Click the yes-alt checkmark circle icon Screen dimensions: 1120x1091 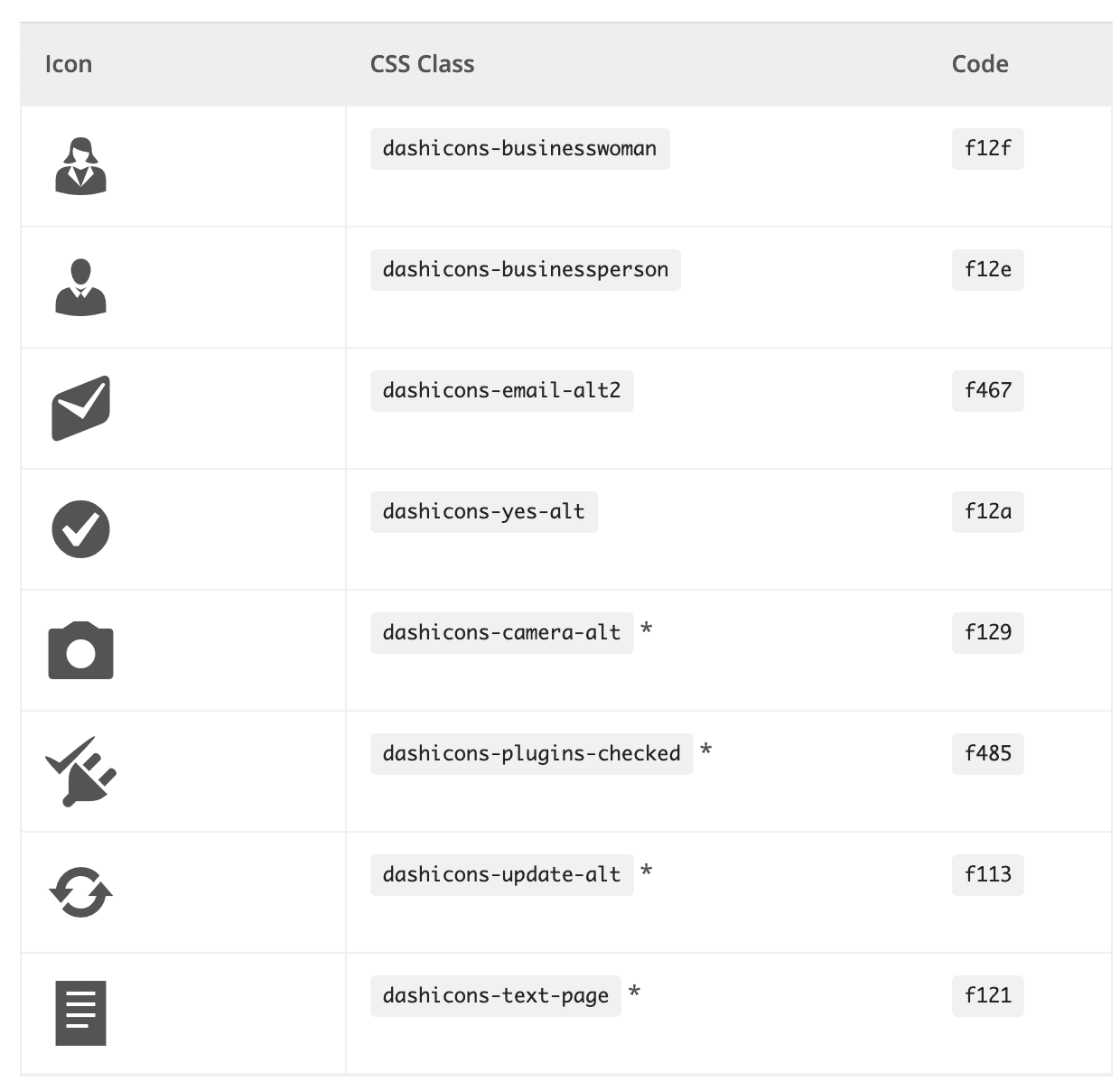80,528
